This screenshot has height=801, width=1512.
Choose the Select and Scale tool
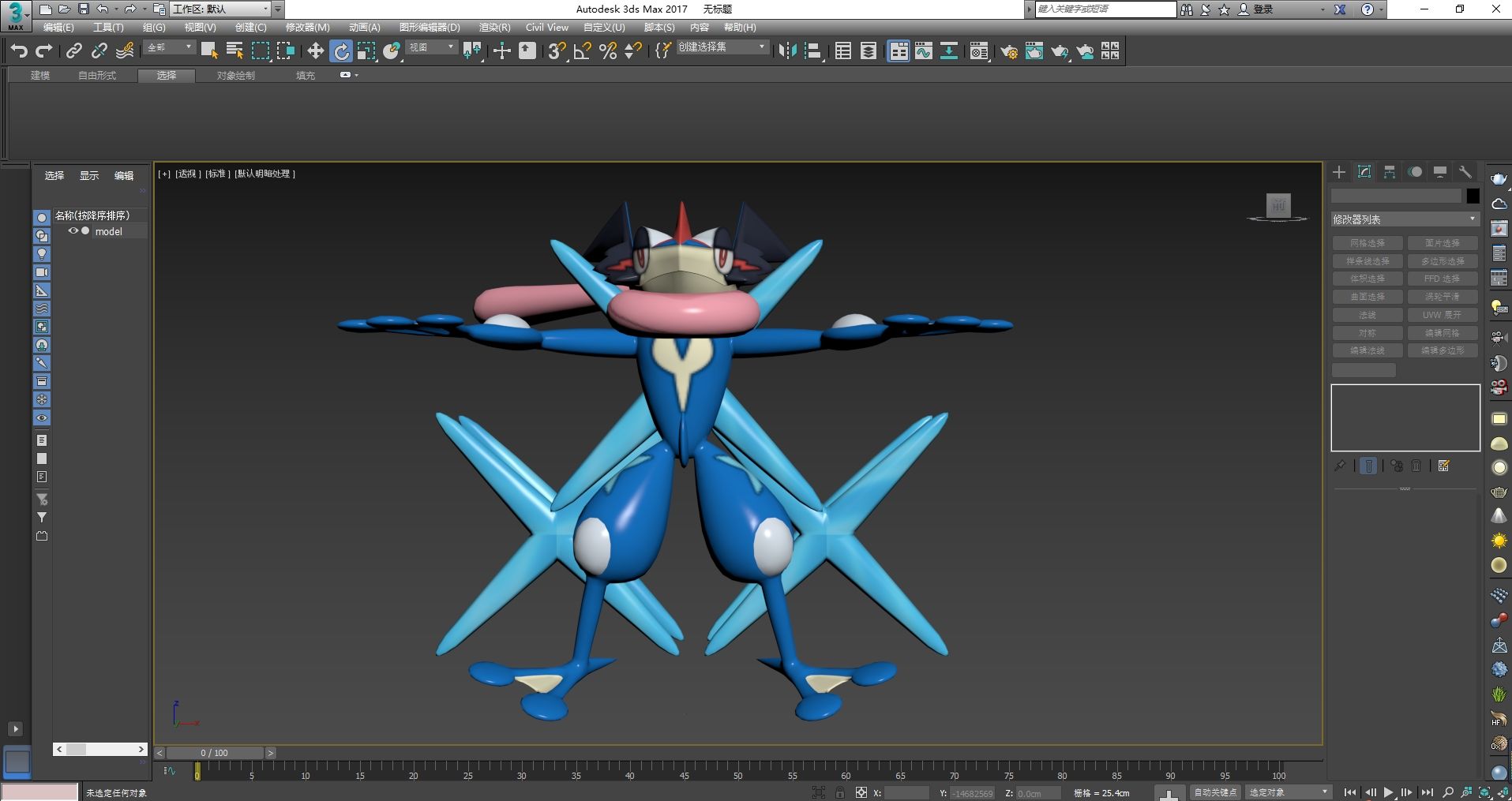366,51
